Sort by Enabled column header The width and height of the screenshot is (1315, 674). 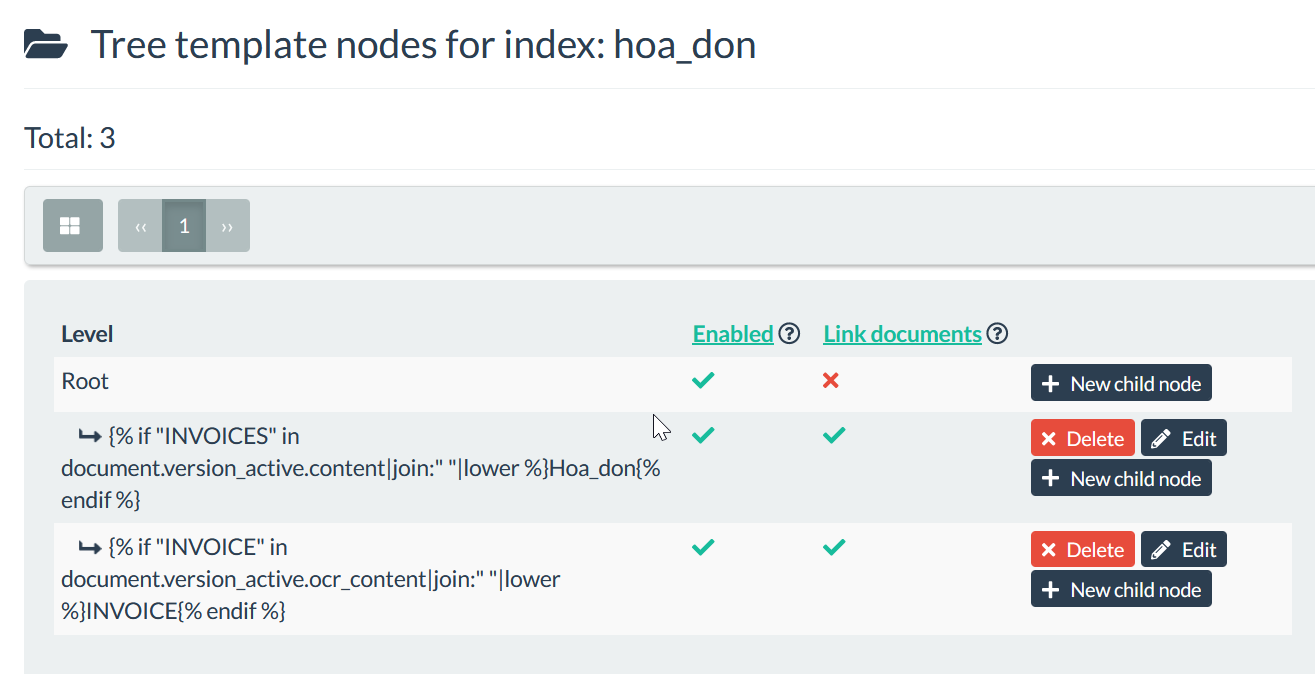pos(733,334)
